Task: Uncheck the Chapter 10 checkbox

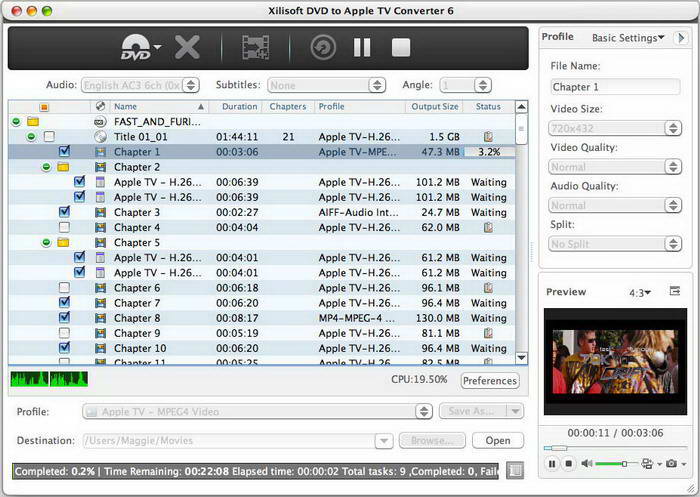Action: click(x=64, y=348)
